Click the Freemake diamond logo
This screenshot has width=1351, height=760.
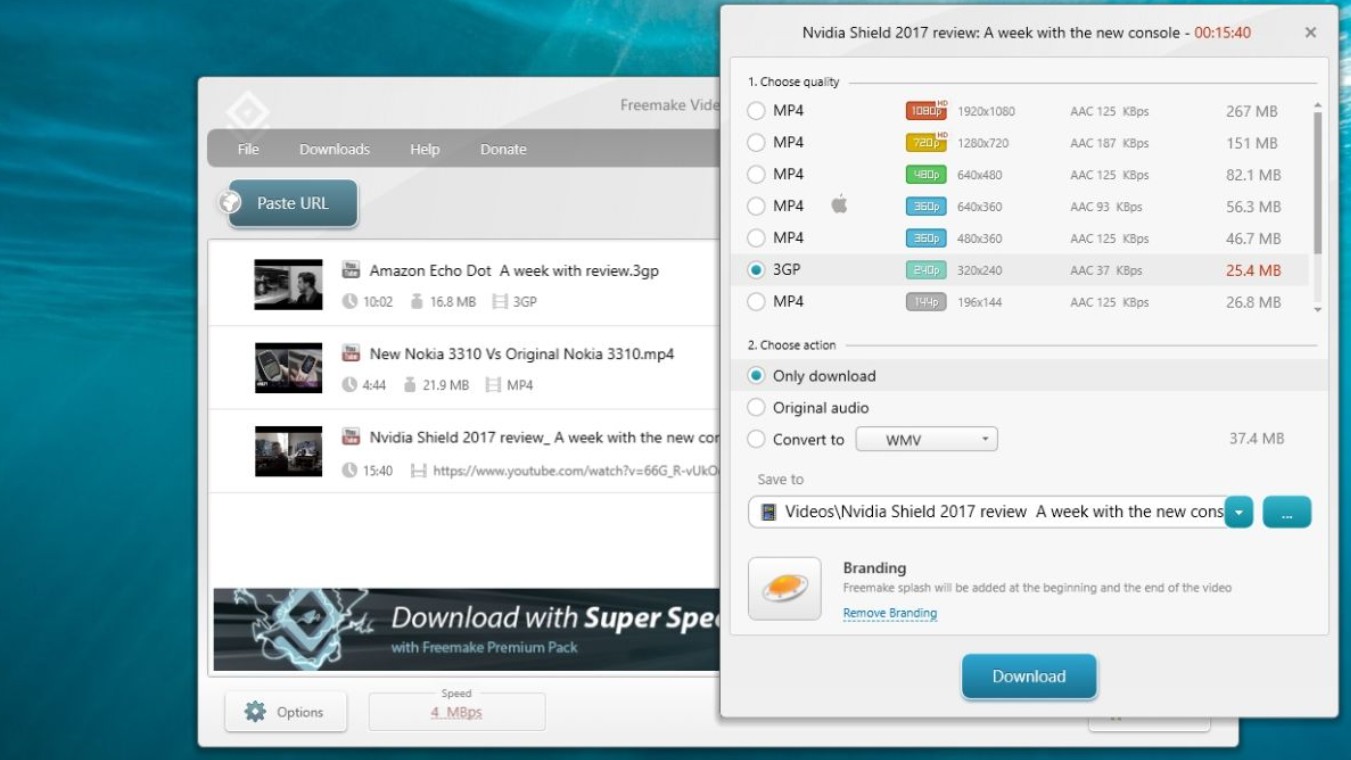(x=246, y=113)
